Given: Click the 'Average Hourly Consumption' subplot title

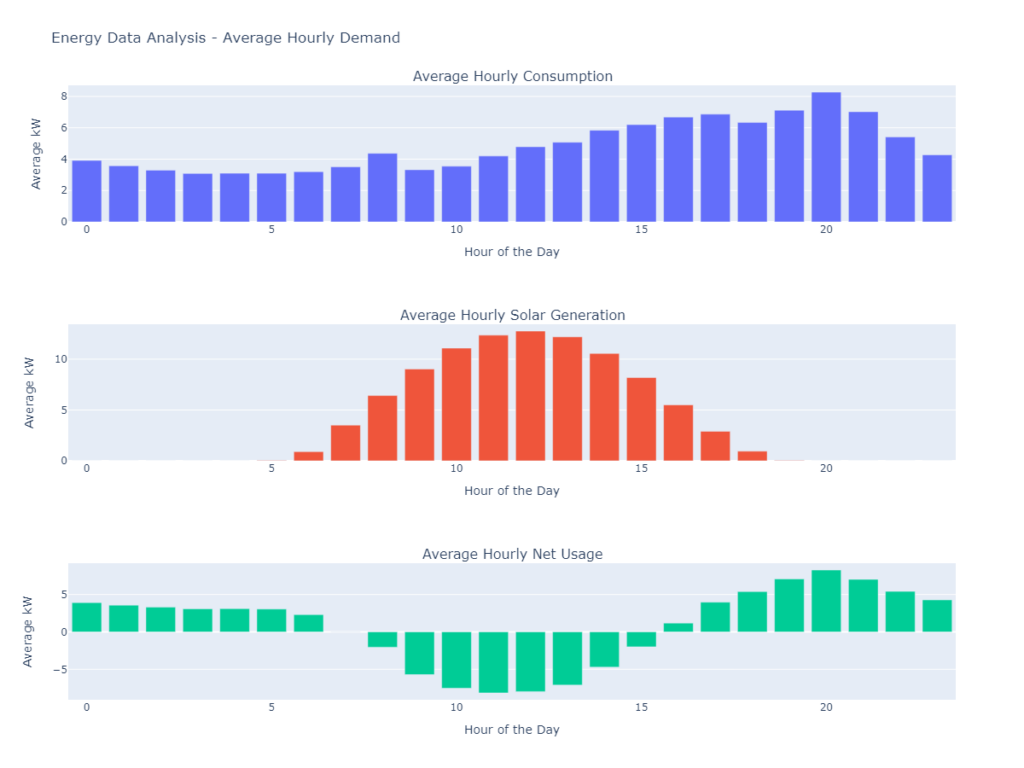Looking at the screenshot, I should click(512, 76).
